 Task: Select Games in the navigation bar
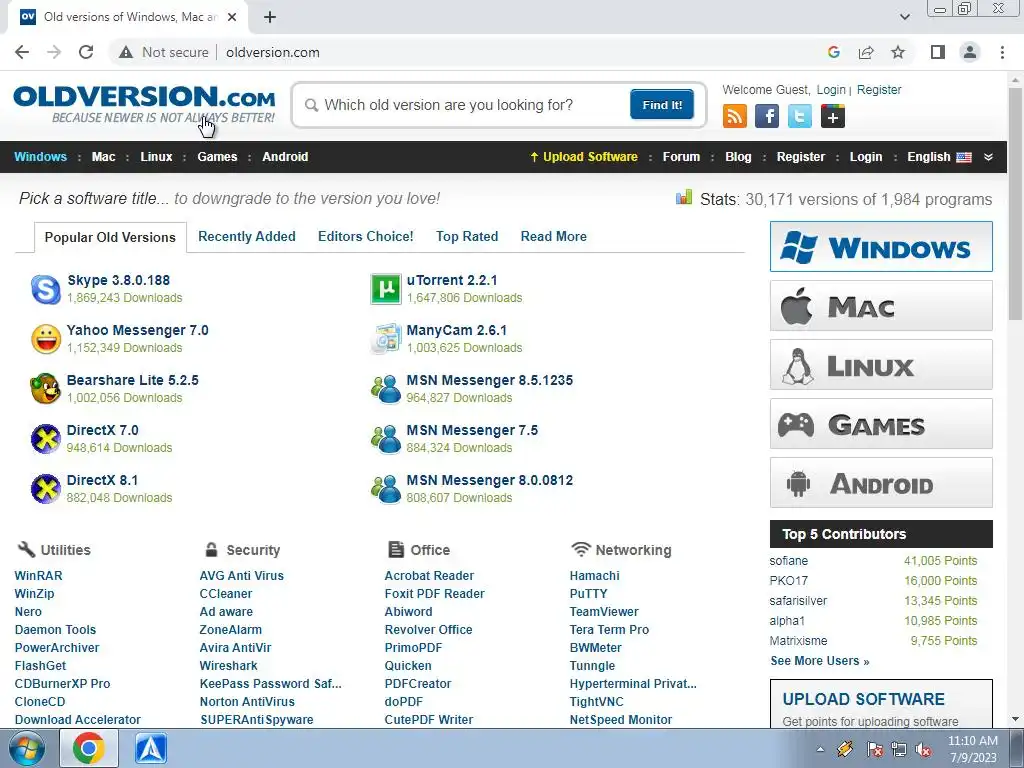(x=217, y=157)
